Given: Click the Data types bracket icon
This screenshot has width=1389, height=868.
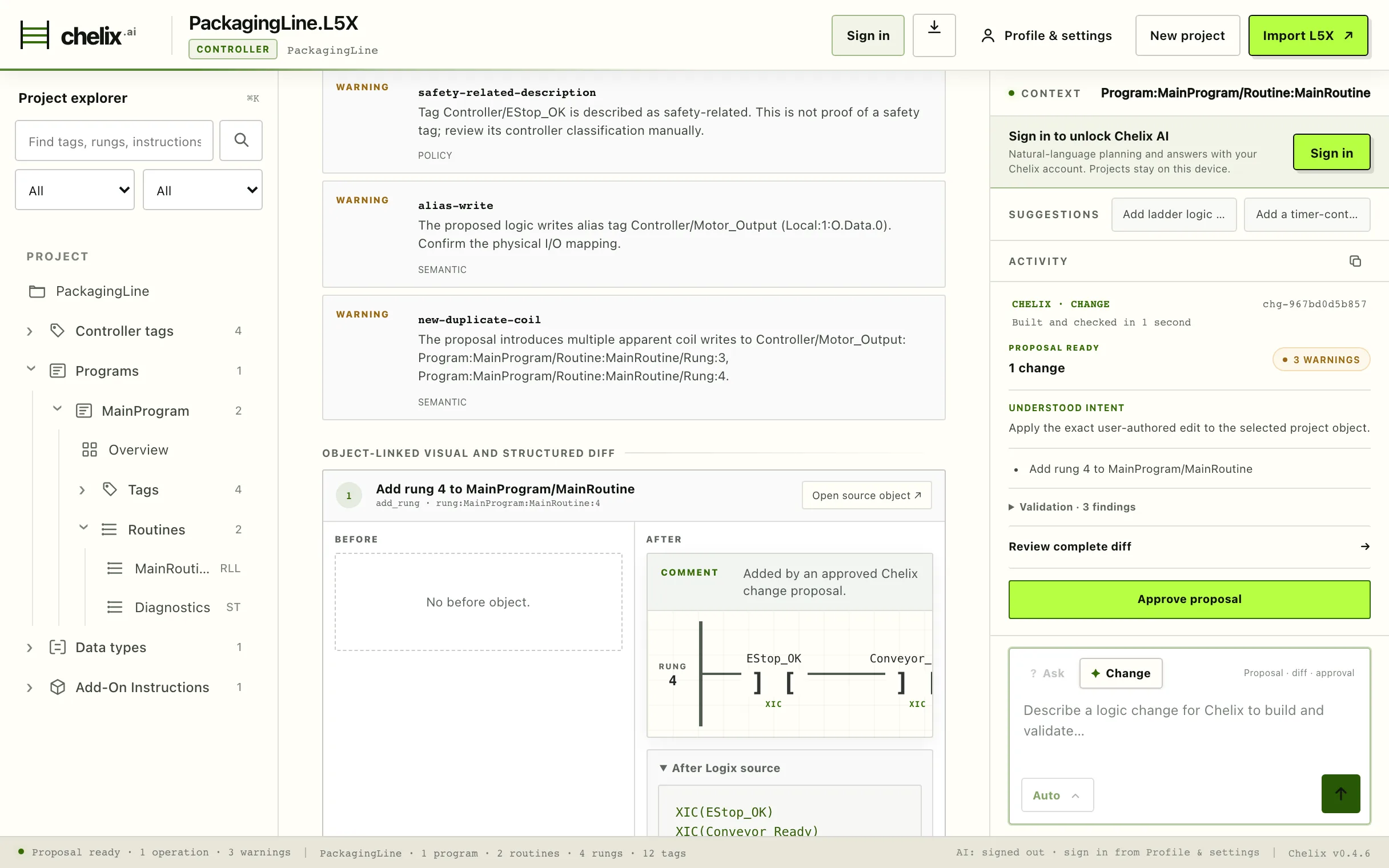Looking at the screenshot, I should tap(57, 647).
